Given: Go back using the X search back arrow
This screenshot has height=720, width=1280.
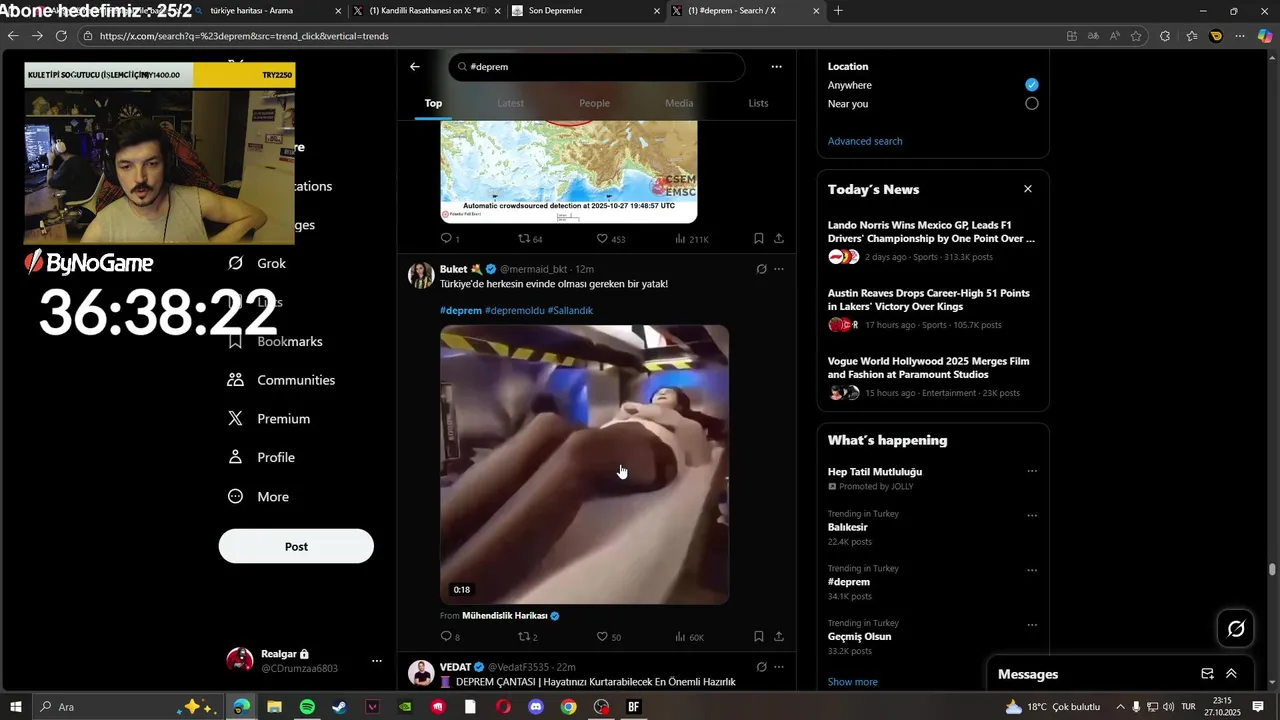Looking at the screenshot, I should (415, 67).
